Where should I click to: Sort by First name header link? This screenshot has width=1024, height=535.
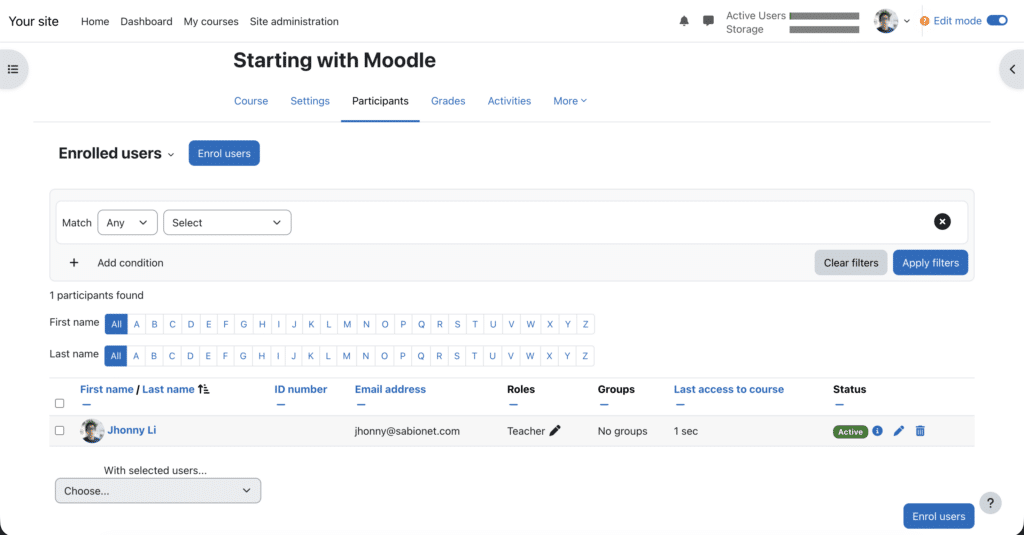(x=106, y=389)
